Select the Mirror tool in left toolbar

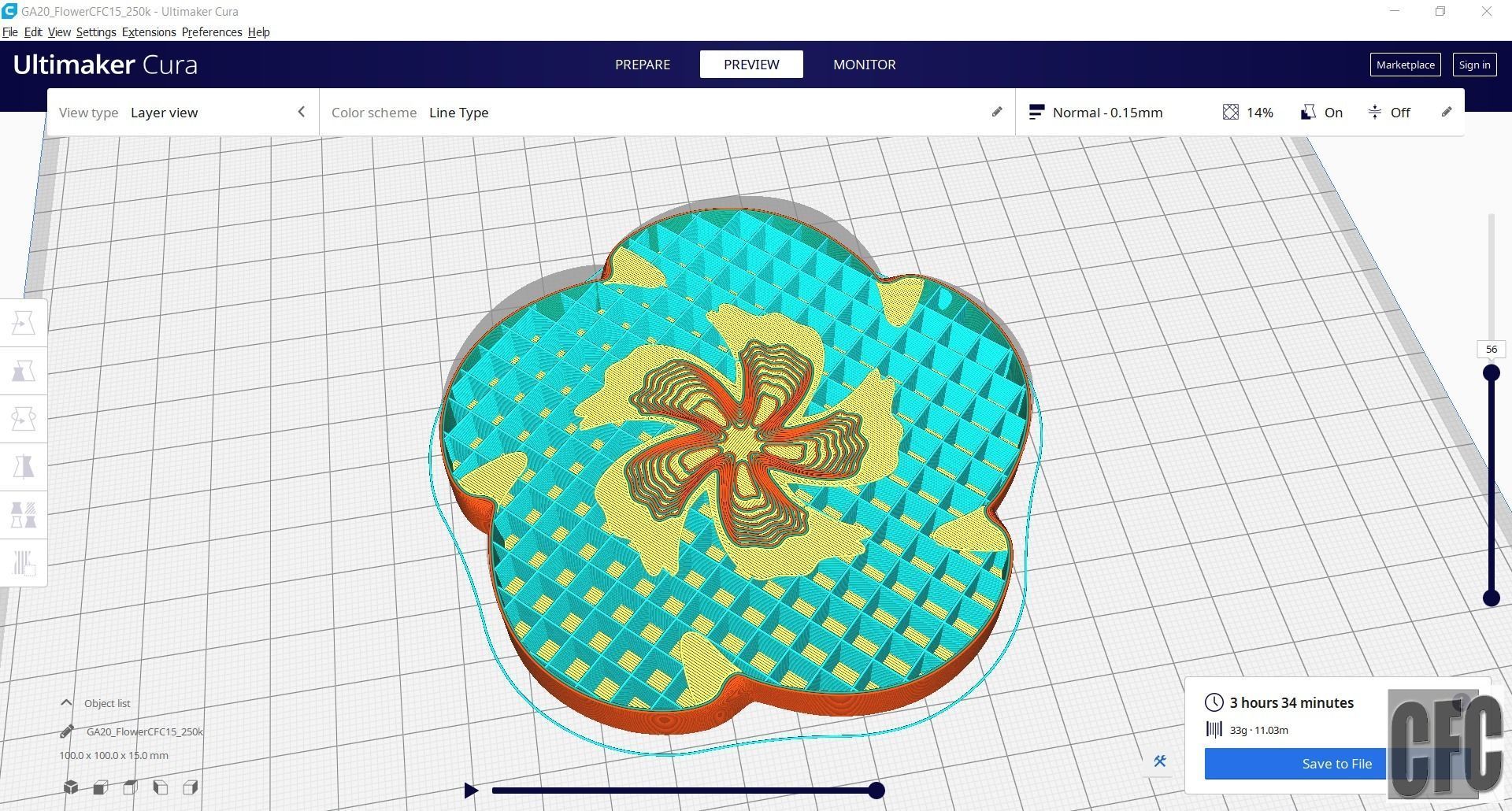pos(24,467)
